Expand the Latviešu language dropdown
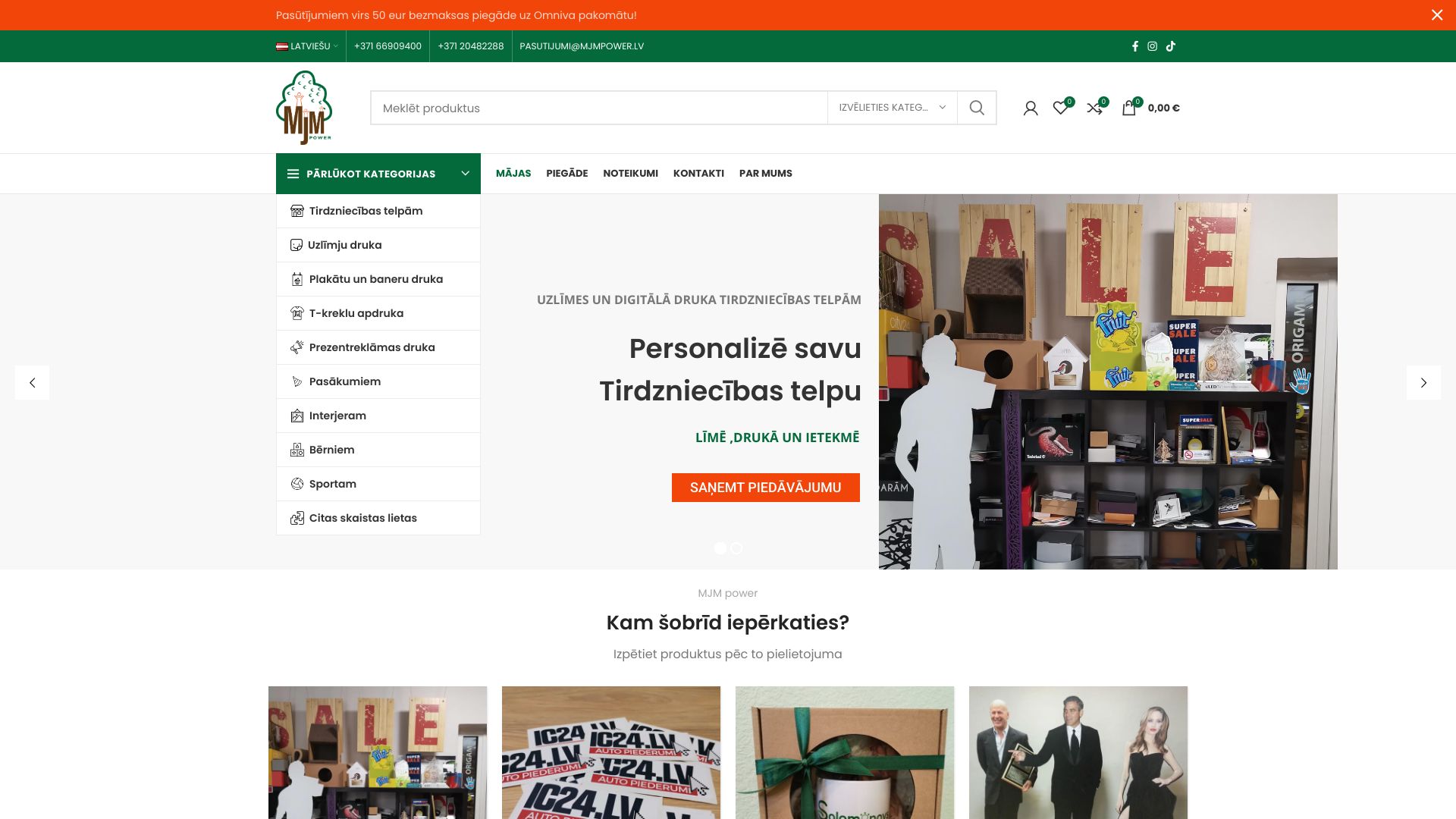The image size is (1456, 819). pyautogui.click(x=307, y=46)
